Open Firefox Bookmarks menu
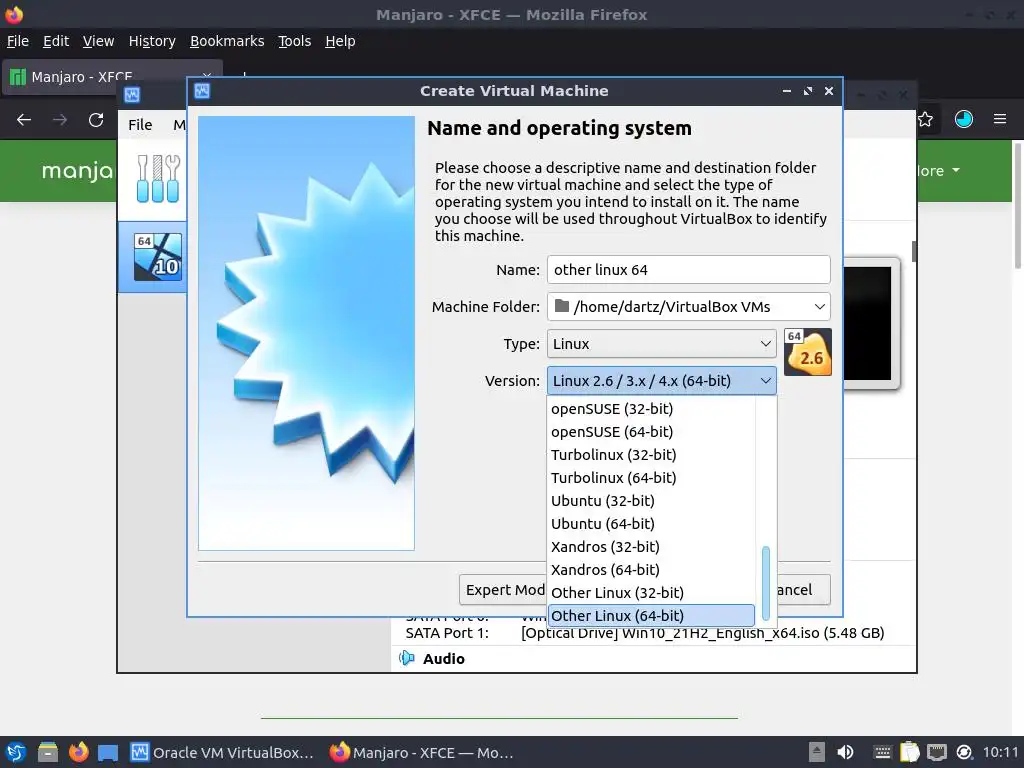This screenshot has width=1024, height=768. point(227,41)
